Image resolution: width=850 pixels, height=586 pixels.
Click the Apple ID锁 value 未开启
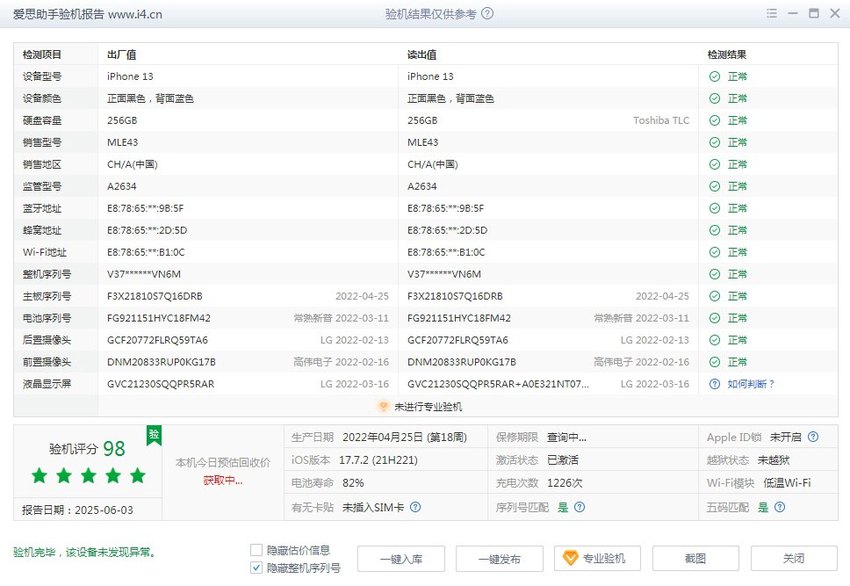785,437
